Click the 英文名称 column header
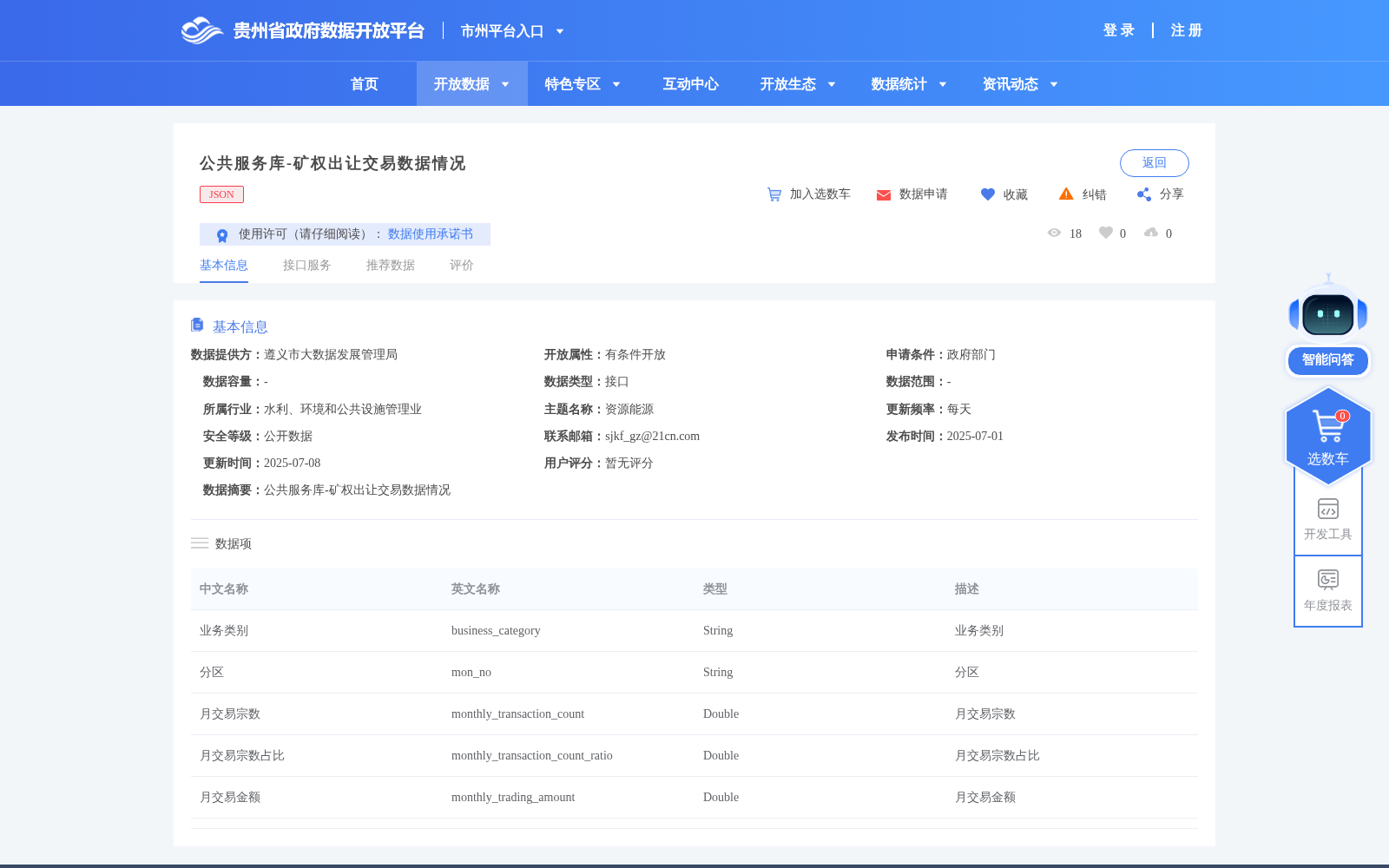 [x=476, y=589]
